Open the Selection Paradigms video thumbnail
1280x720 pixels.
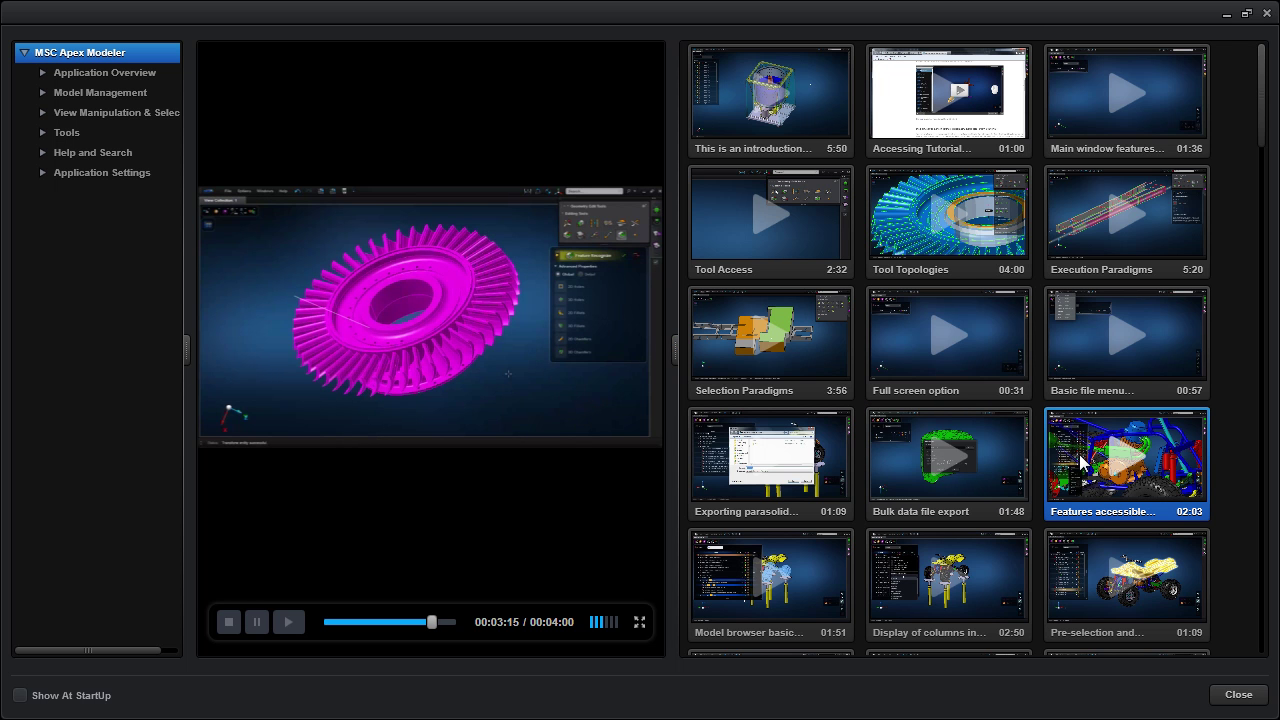[x=771, y=343]
